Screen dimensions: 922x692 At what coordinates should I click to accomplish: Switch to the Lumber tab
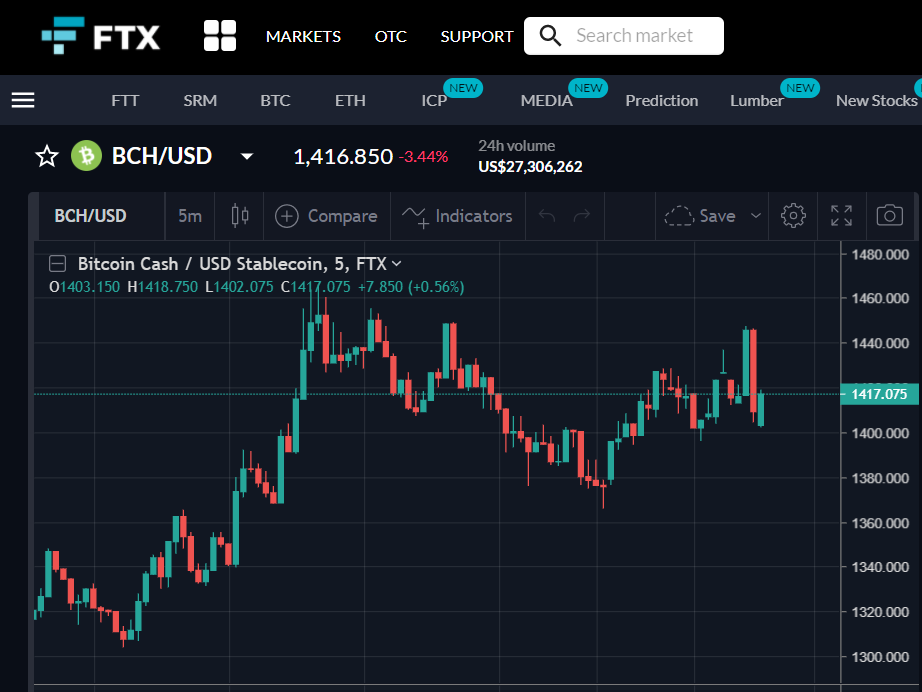tap(757, 101)
